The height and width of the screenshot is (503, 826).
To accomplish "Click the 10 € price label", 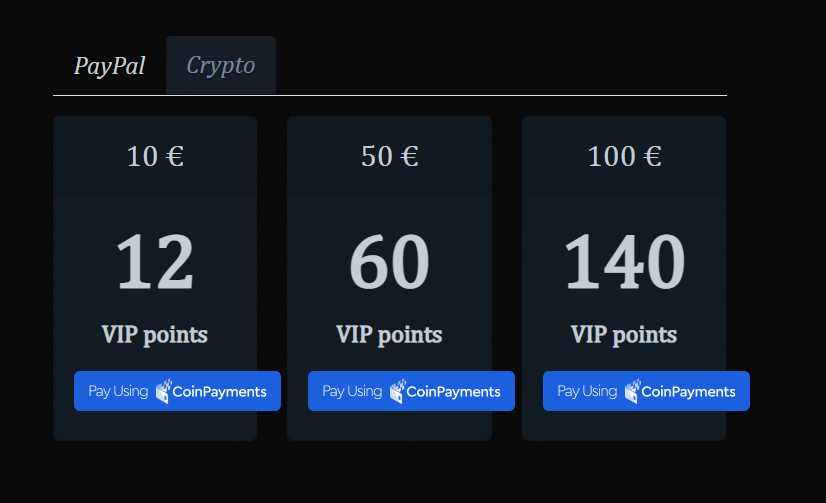I will coord(155,156).
